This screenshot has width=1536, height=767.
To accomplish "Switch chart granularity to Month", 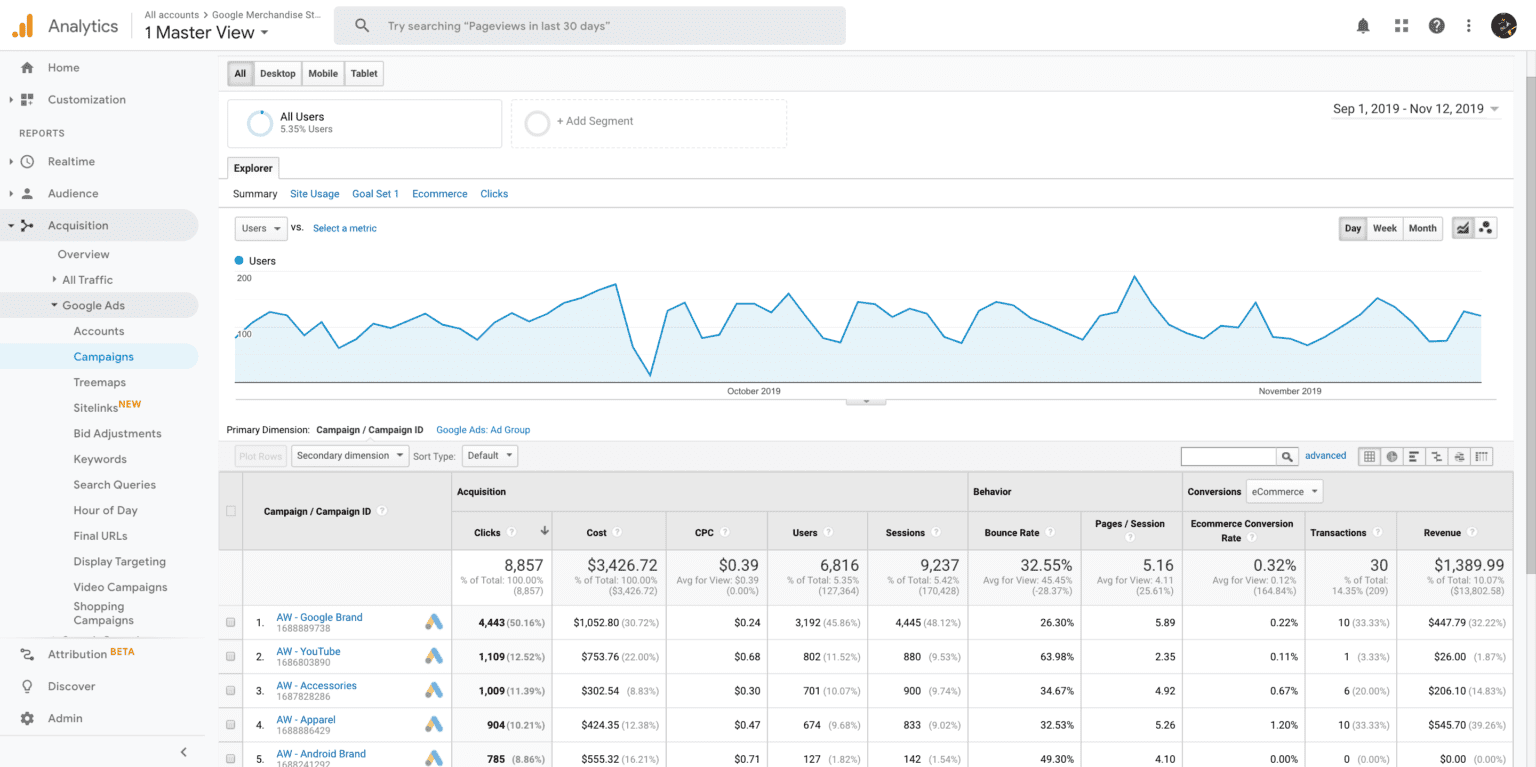I will 1423,228.
